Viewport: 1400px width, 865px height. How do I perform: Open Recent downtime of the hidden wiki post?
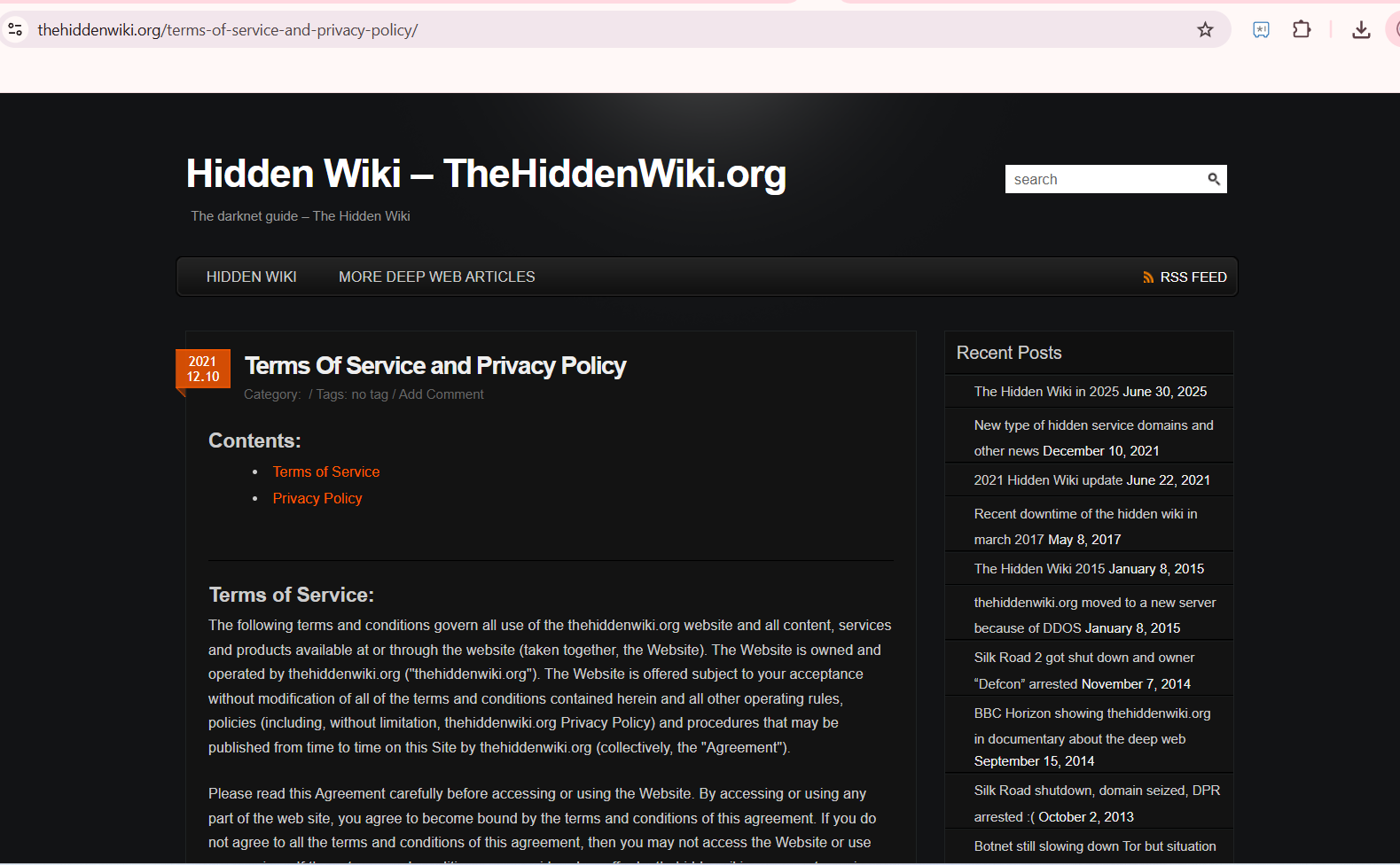pos(1085,526)
